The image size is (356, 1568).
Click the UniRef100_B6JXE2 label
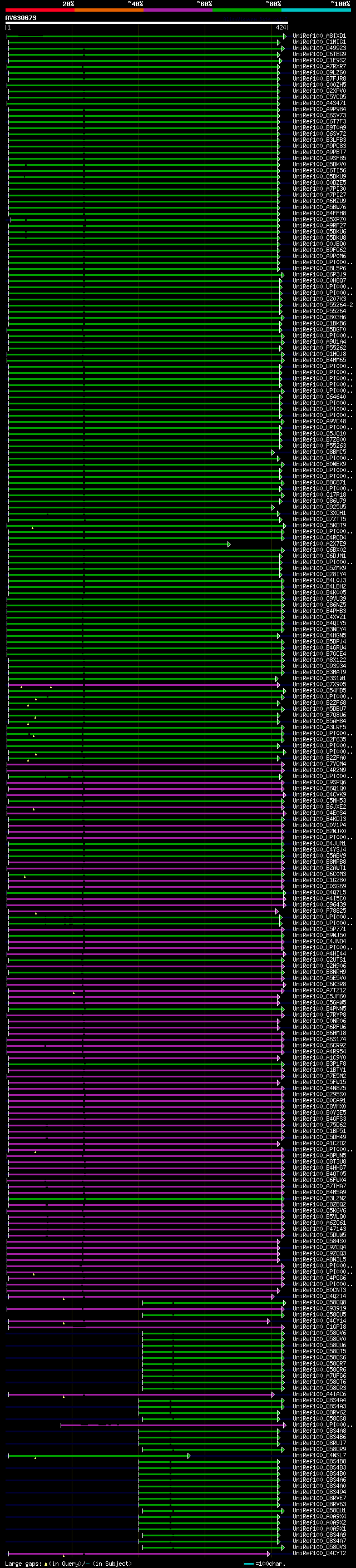pyautogui.click(x=319, y=807)
